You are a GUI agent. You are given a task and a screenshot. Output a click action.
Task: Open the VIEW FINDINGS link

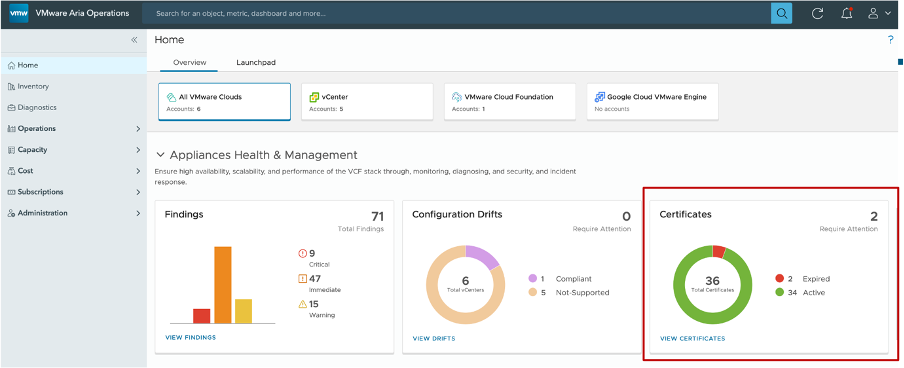pos(190,337)
